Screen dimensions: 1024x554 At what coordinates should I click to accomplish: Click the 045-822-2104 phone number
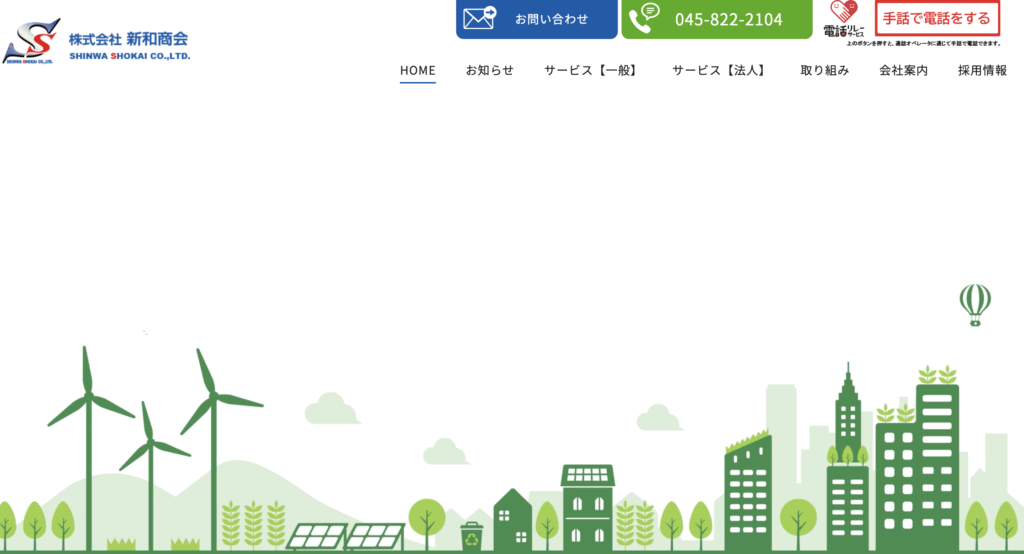[x=728, y=19]
